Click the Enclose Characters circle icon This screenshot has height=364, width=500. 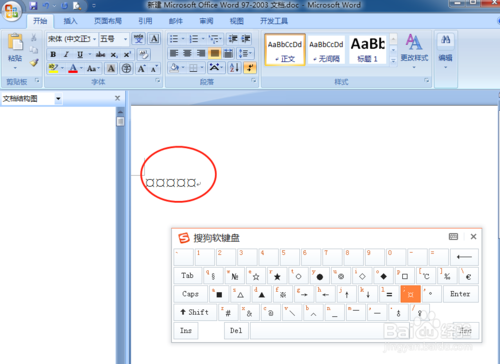(x=126, y=69)
